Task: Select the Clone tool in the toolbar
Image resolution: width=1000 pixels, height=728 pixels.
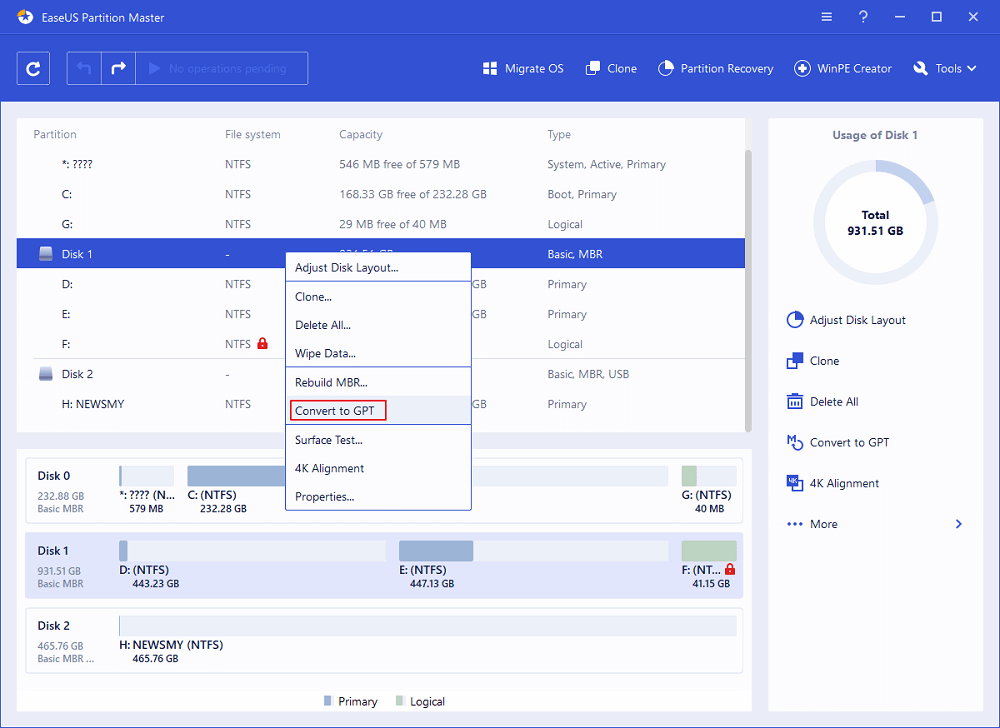Action: click(610, 68)
